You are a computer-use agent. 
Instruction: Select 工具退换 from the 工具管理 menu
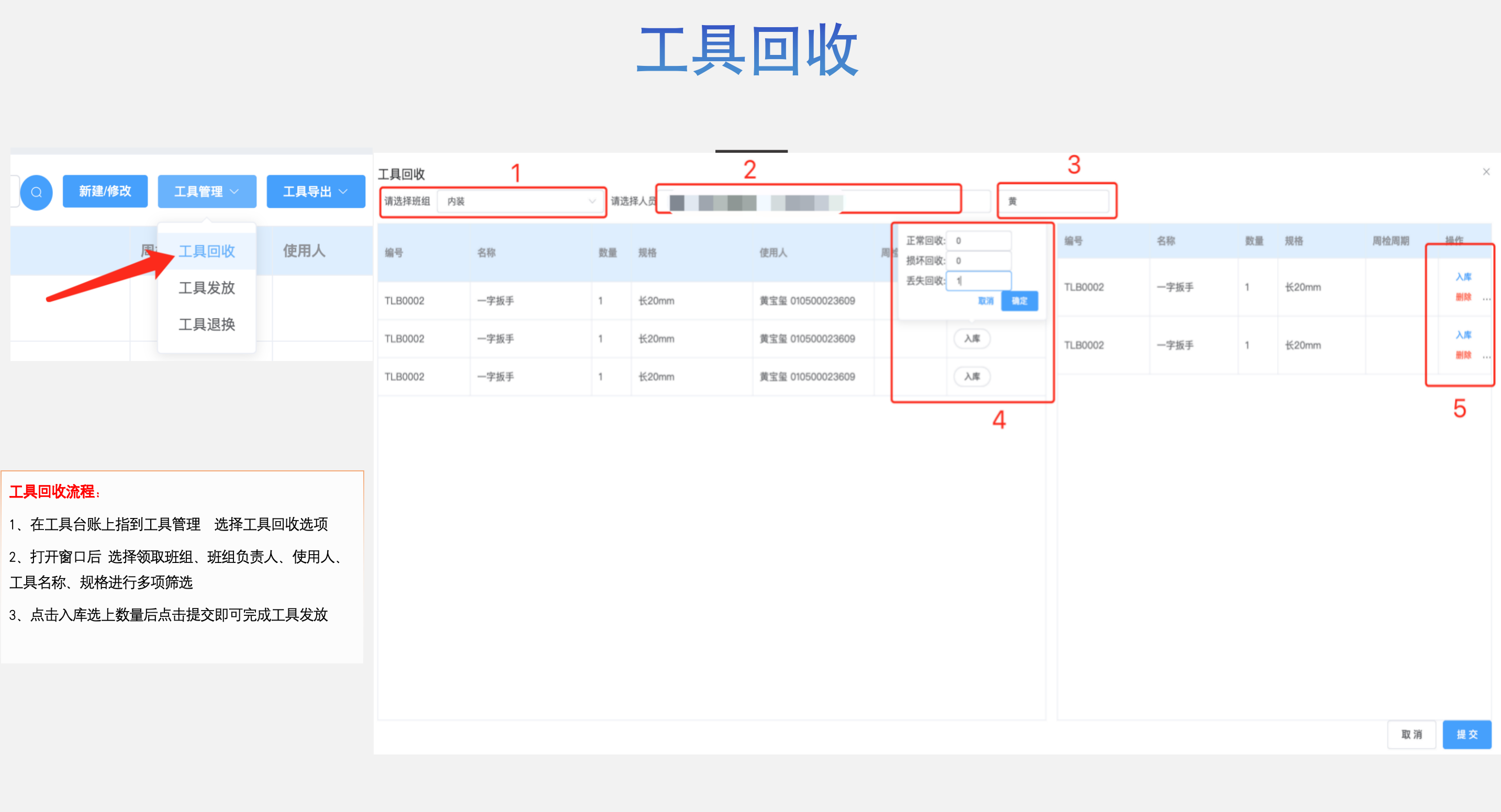[x=207, y=324]
